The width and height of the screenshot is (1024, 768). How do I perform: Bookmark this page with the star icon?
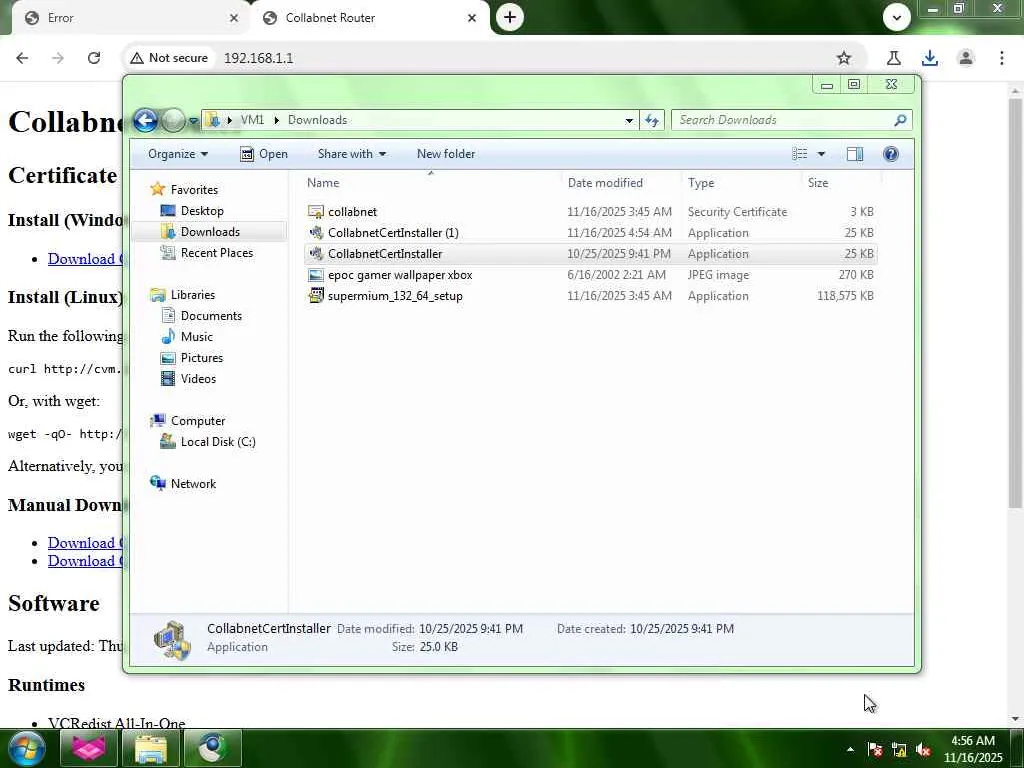click(x=844, y=58)
